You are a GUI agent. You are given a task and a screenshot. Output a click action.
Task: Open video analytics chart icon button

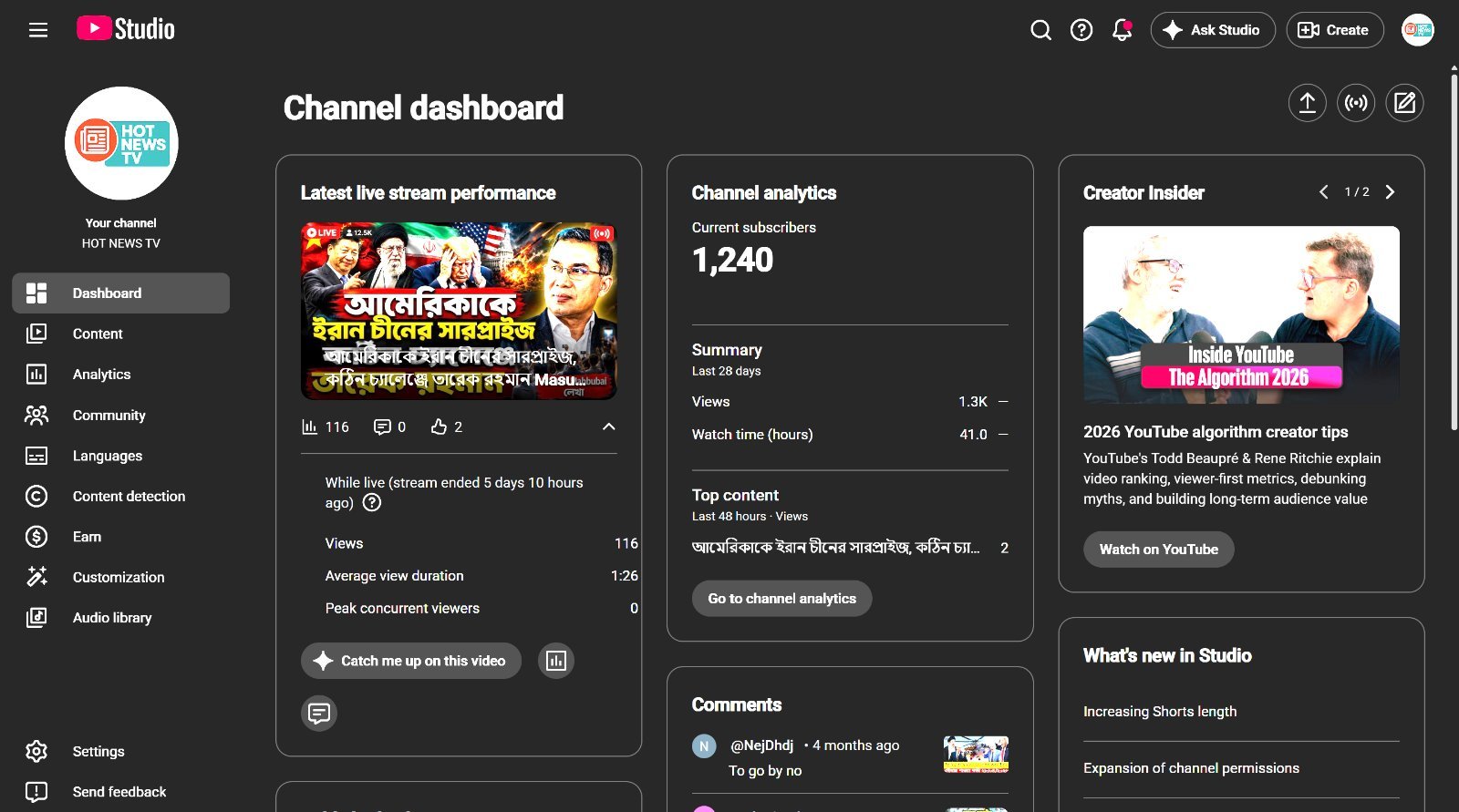[x=556, y=661]
